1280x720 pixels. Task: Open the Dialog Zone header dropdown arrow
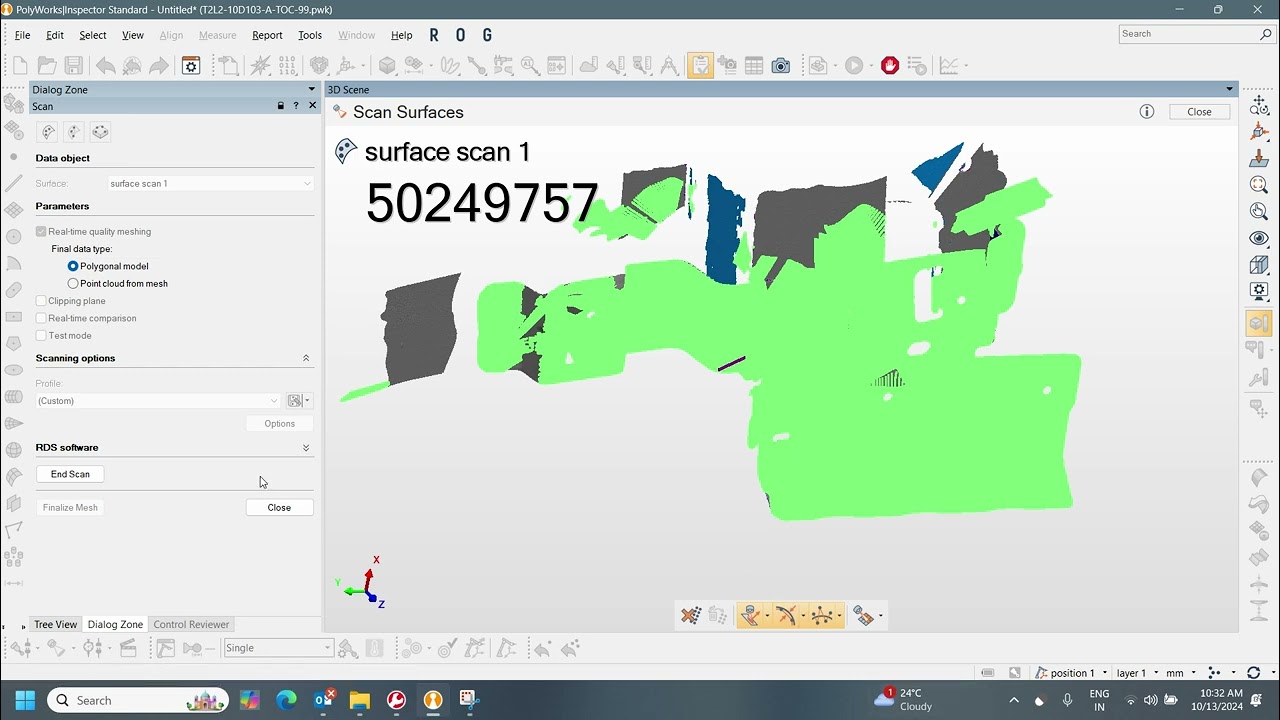[311, 89]
